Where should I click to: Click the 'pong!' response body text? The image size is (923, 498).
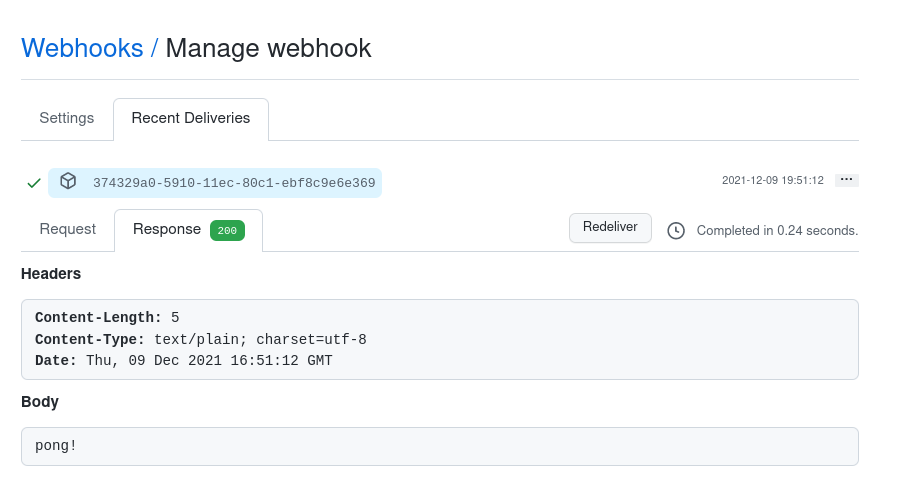tap(56, 445)
